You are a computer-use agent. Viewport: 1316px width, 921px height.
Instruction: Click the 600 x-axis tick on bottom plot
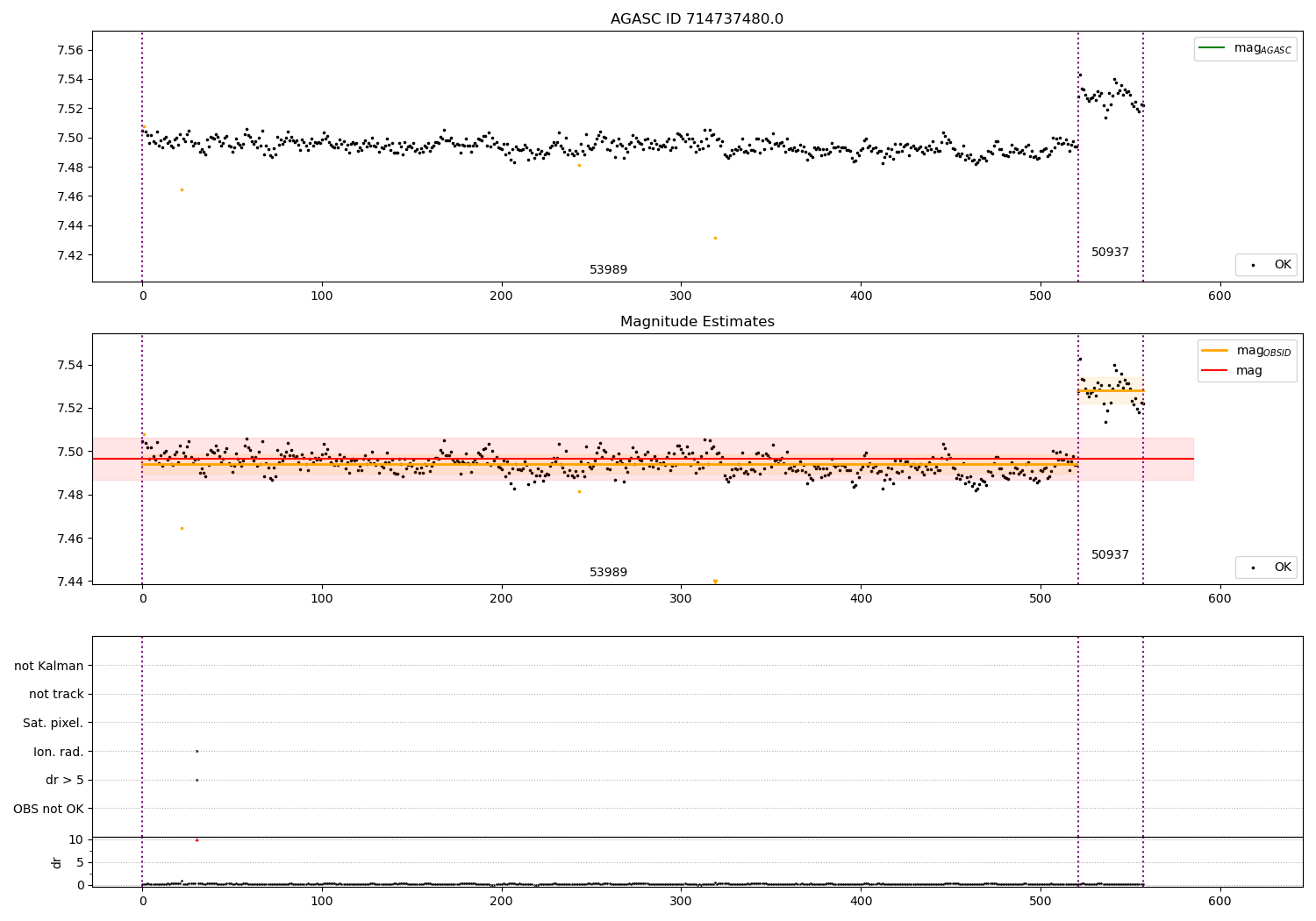(x=1219, y=901)
